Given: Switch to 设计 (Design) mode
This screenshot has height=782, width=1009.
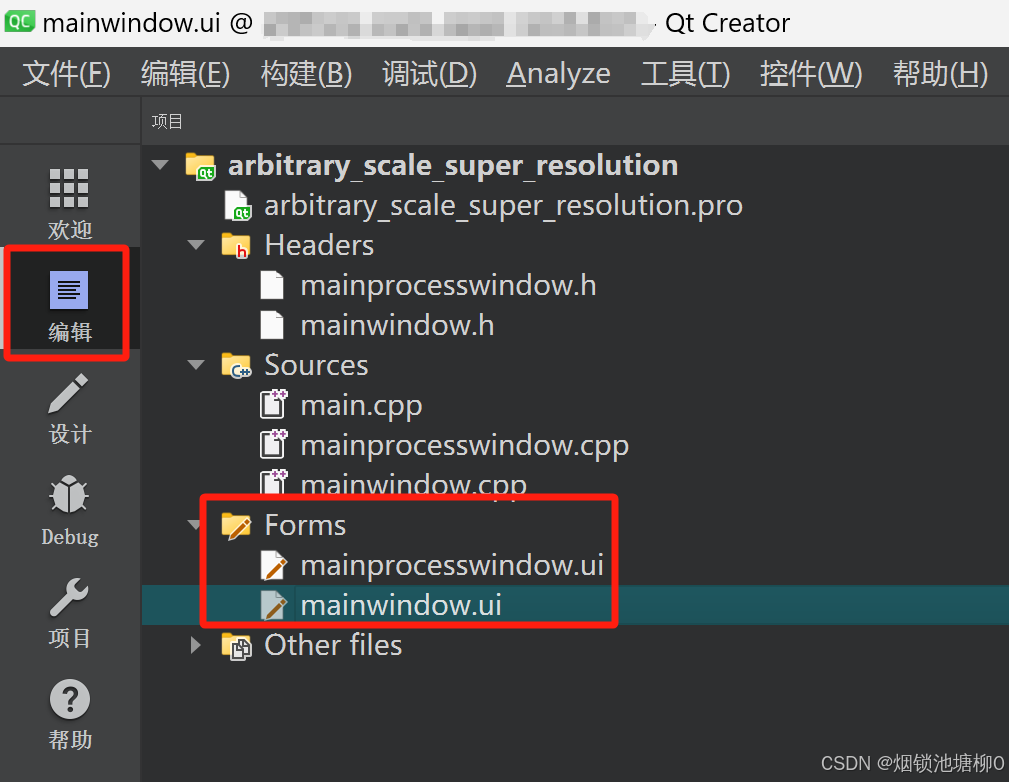Looking at the screenshot, I should 69,408.
